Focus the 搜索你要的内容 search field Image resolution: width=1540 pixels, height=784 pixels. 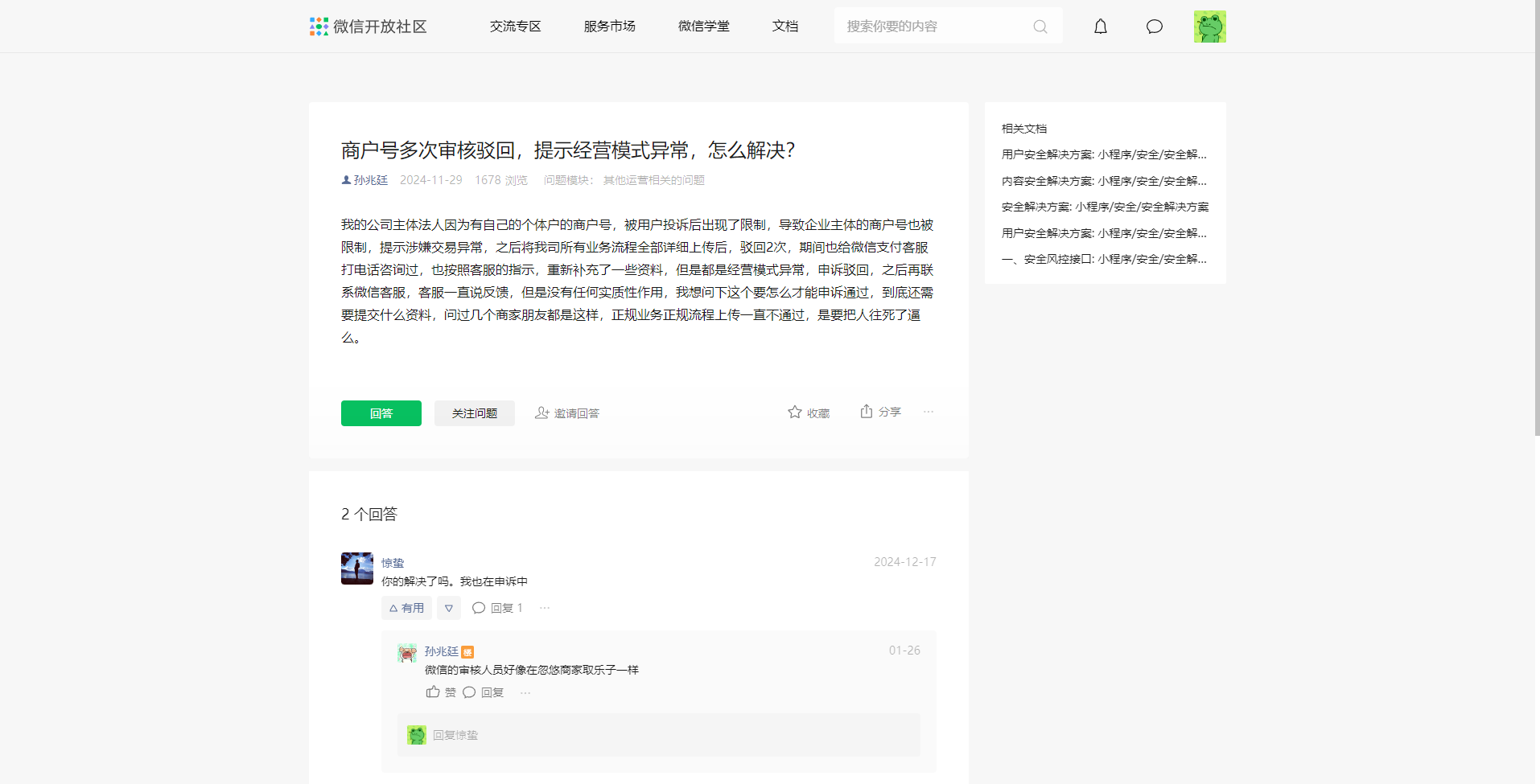point(949,26)
